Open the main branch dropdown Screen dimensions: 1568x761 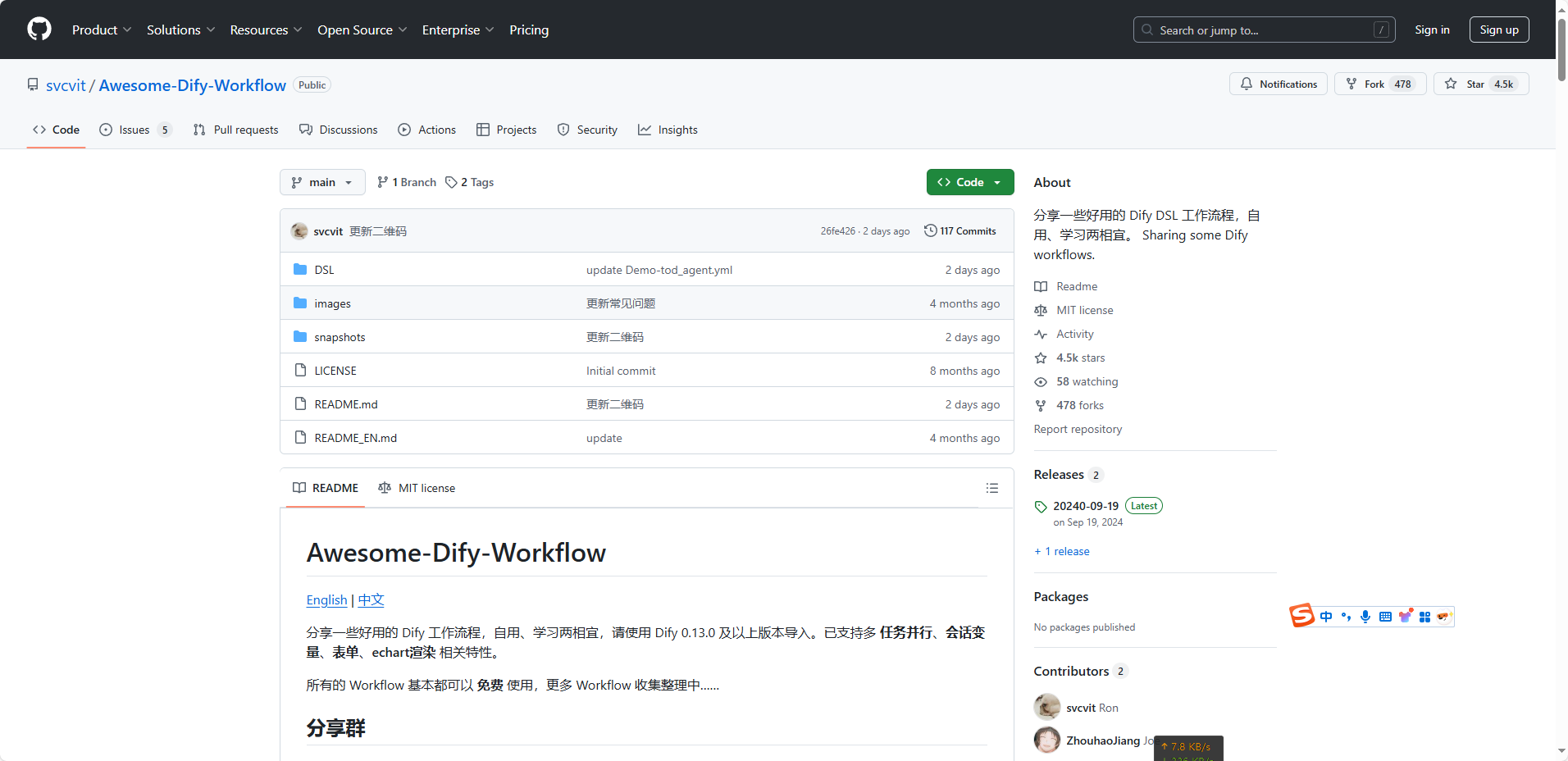click(x=322, y=182)
